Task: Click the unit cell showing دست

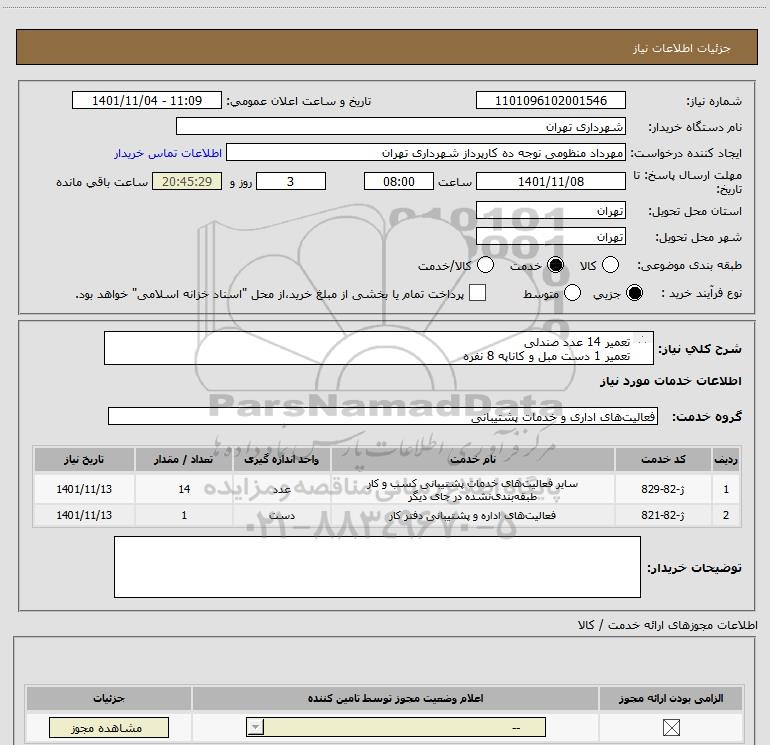Action: (x=282, y=515)
